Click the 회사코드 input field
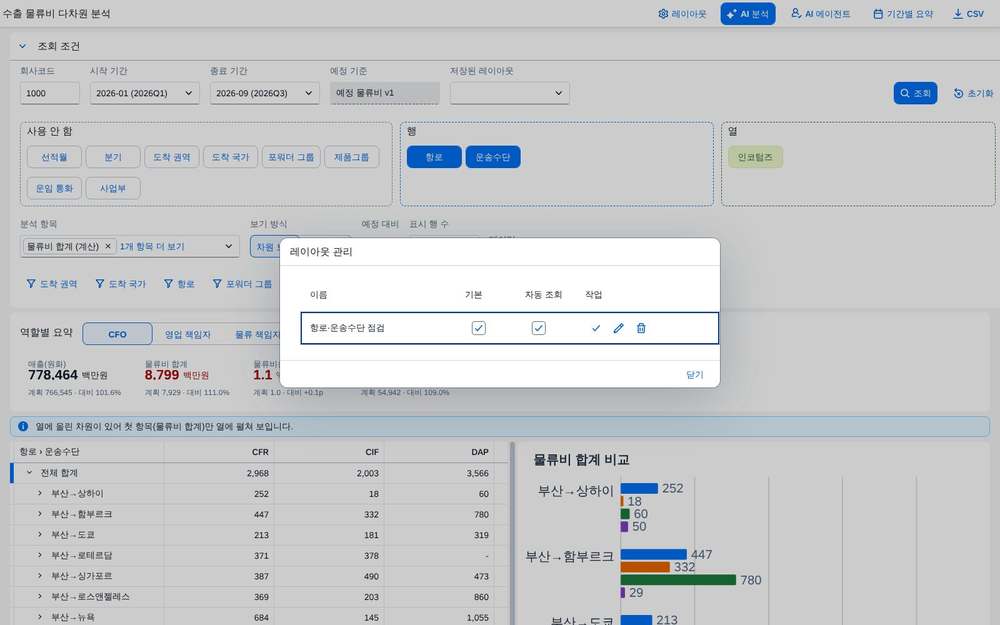1000x625 pixels. click(x=50, y=93)
